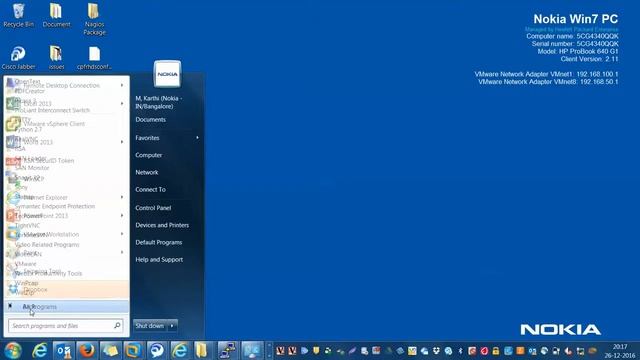Open Windows Explorer libraries taskbar icon

[110, 351]
